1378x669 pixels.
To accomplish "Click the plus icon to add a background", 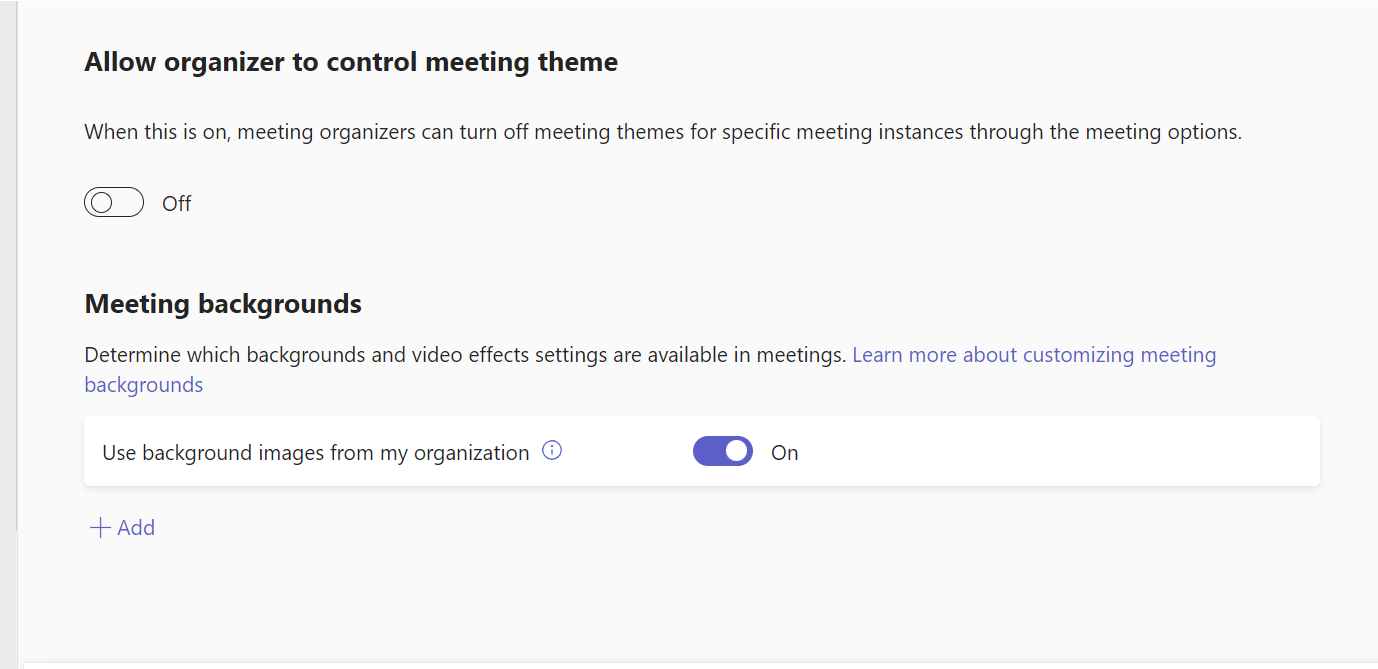I will (x=100, y=528).
